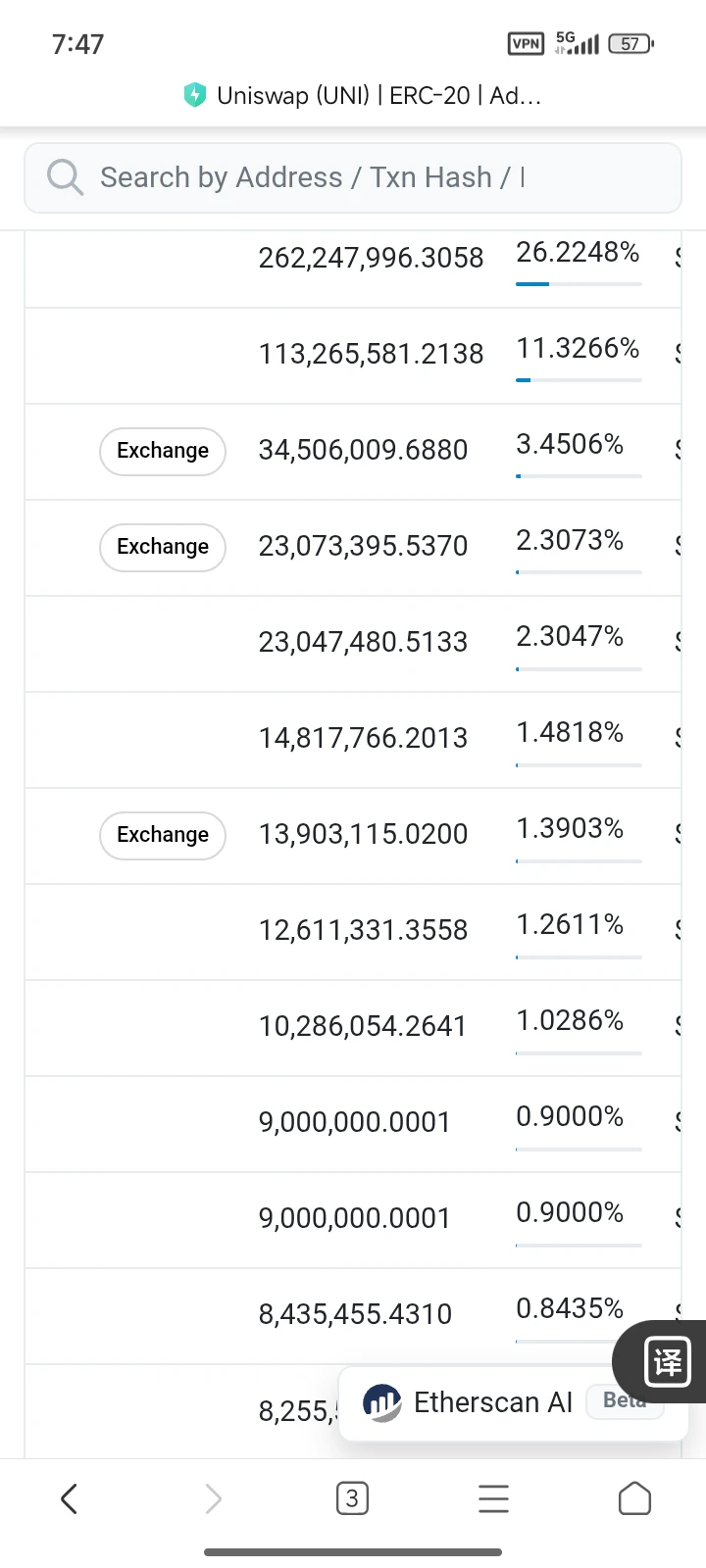706x1568 pixels.
Task: Tap the 11.3266% percentage value
Action: 578,348
